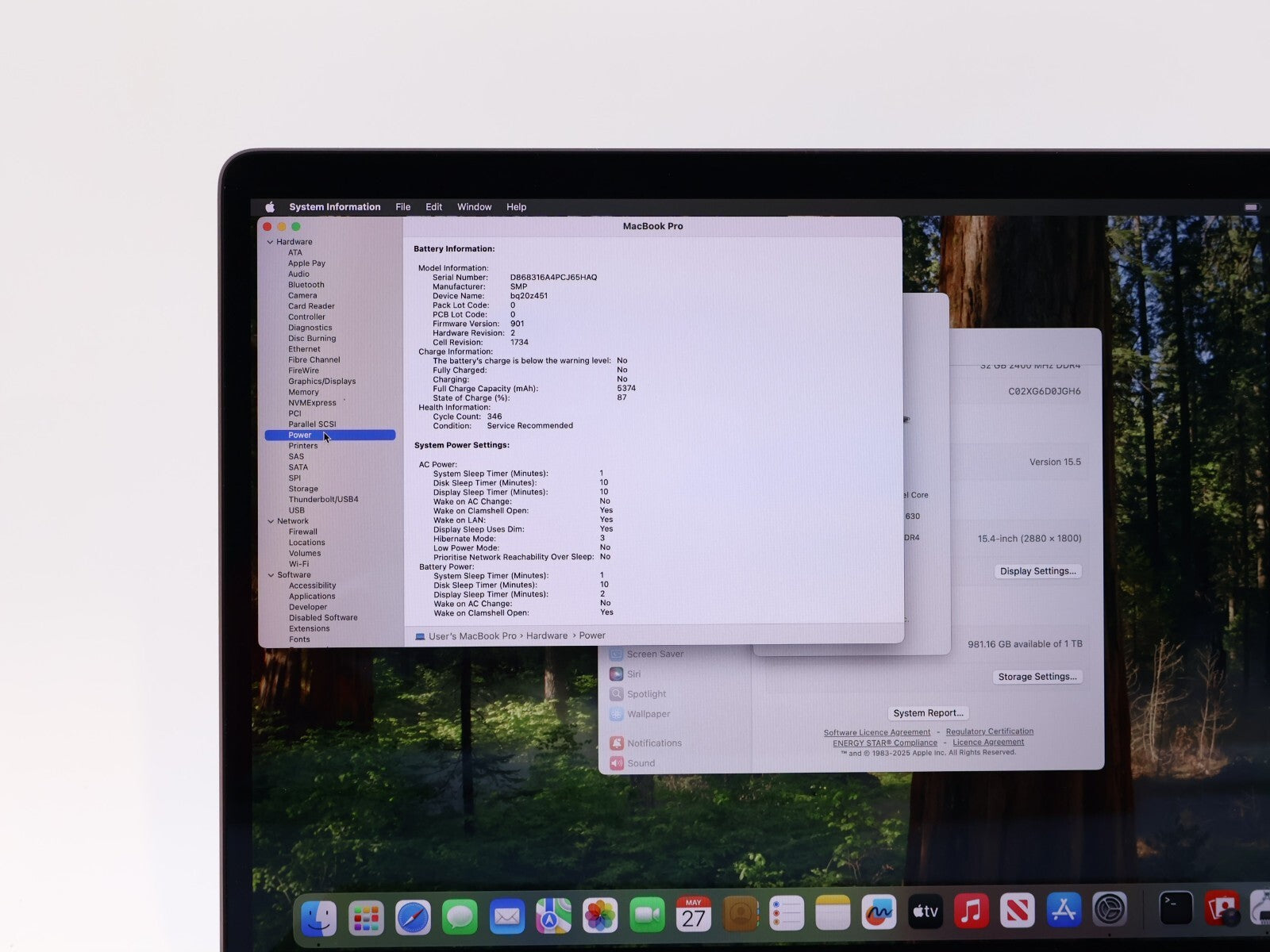
Task: Click the Version 15.5 text
Action: pyautogui.click(x=1056, y=462)
